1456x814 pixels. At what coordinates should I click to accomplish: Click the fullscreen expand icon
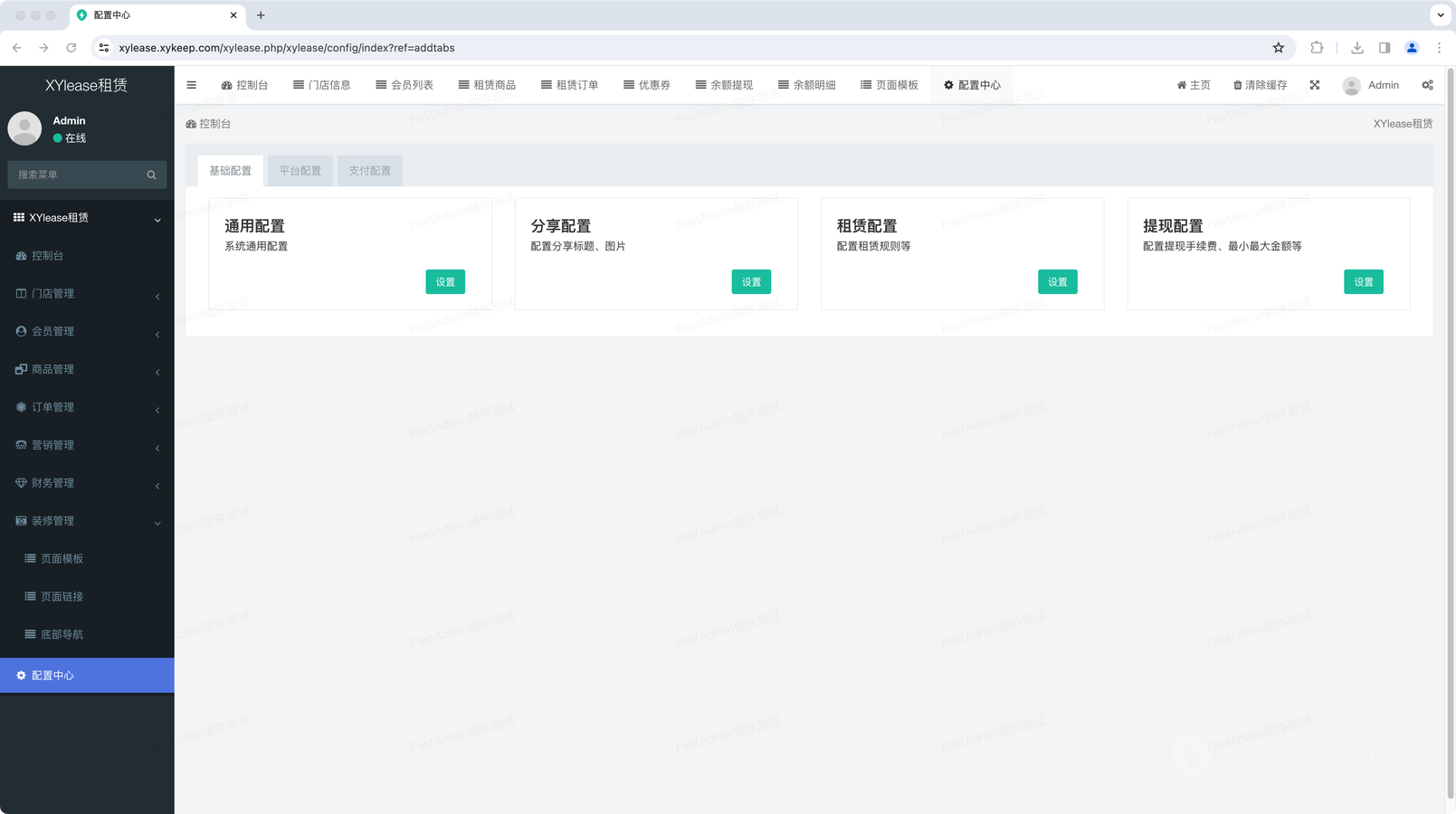point(1315,85)
